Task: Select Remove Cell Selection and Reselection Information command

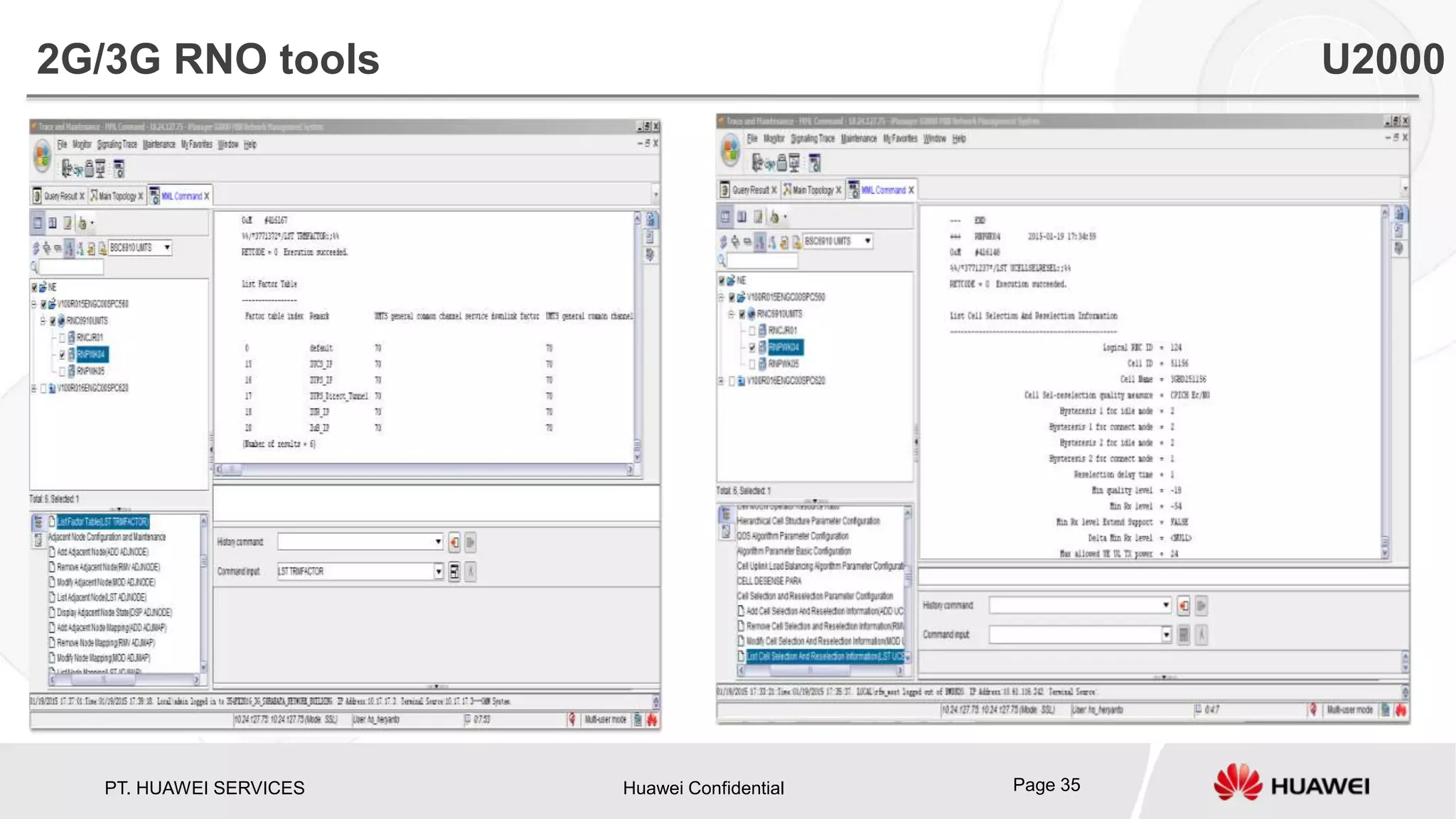Action: tap(823, 626)
